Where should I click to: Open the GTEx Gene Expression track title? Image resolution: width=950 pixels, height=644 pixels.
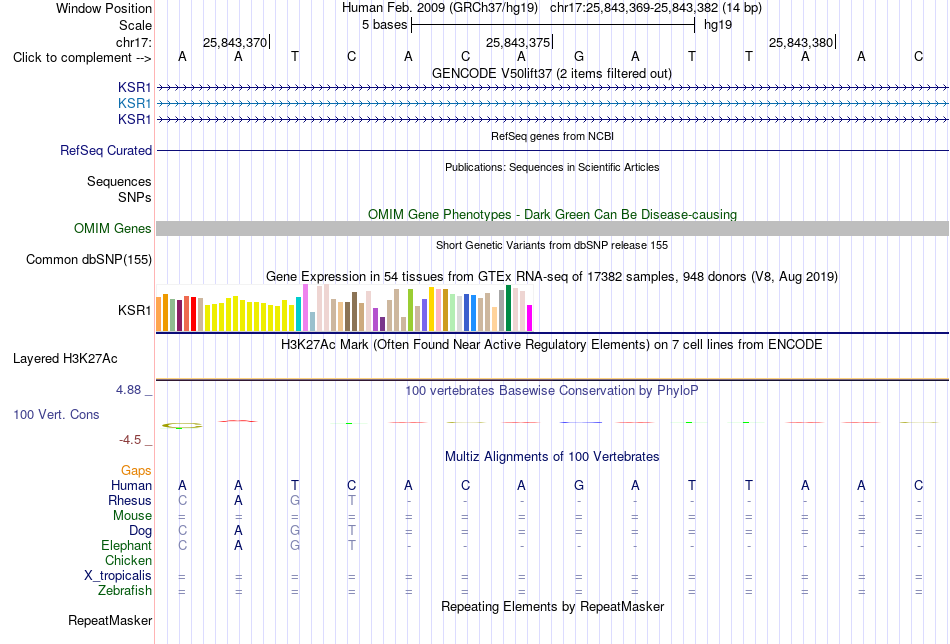(551, 276)
